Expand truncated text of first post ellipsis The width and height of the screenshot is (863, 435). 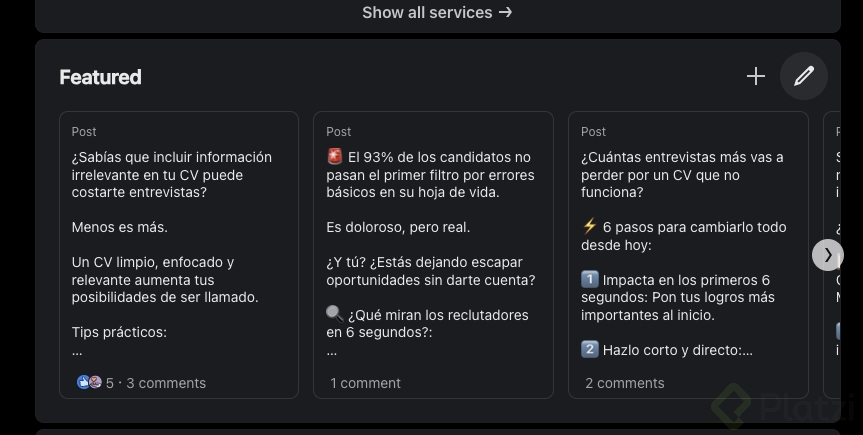77,351
